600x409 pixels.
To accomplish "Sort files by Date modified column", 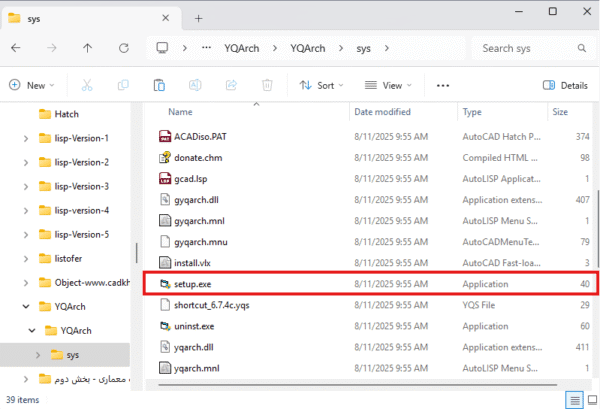I will tap(382, 112).
